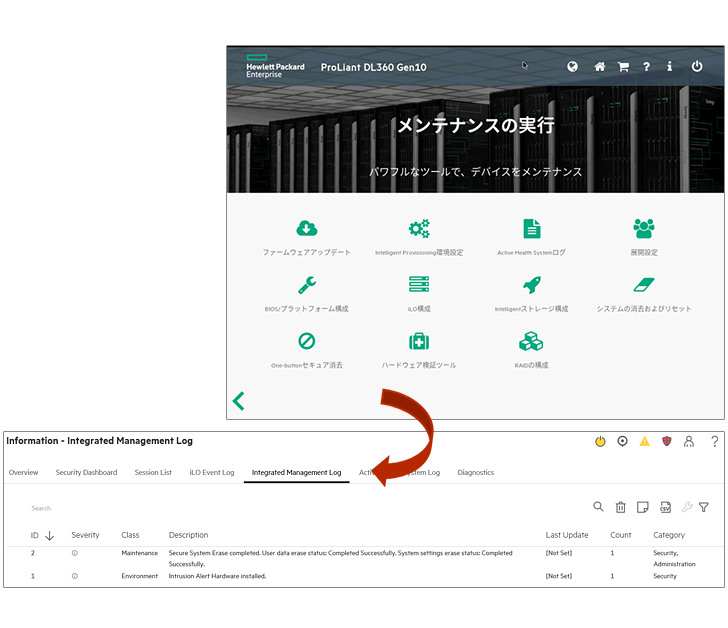Open the shopping cart icon in header
Image resolution: width=728 pixels, height=628 pixels.
pyautogui.click(x=623, y=66)
